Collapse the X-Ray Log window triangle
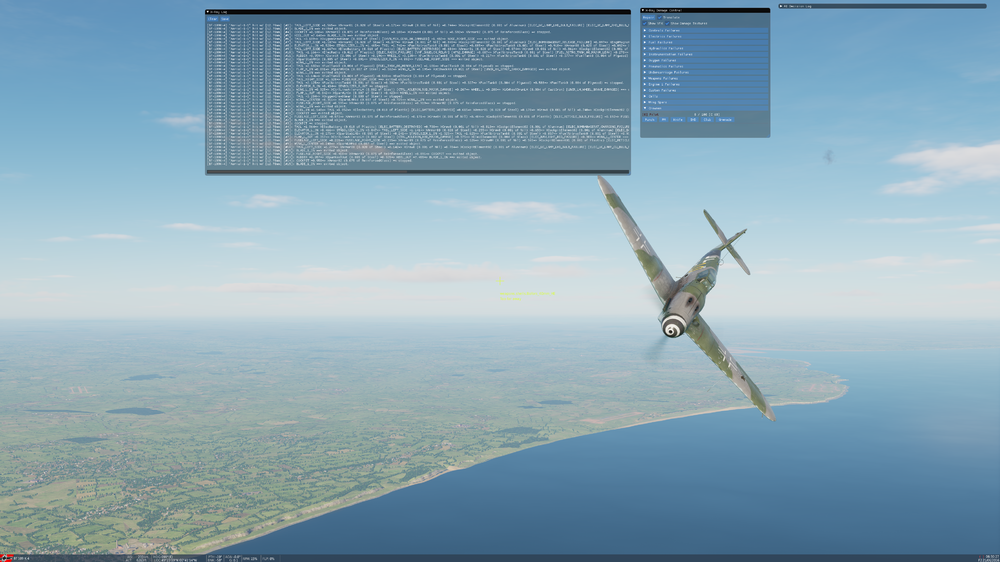 coord(207,11)
